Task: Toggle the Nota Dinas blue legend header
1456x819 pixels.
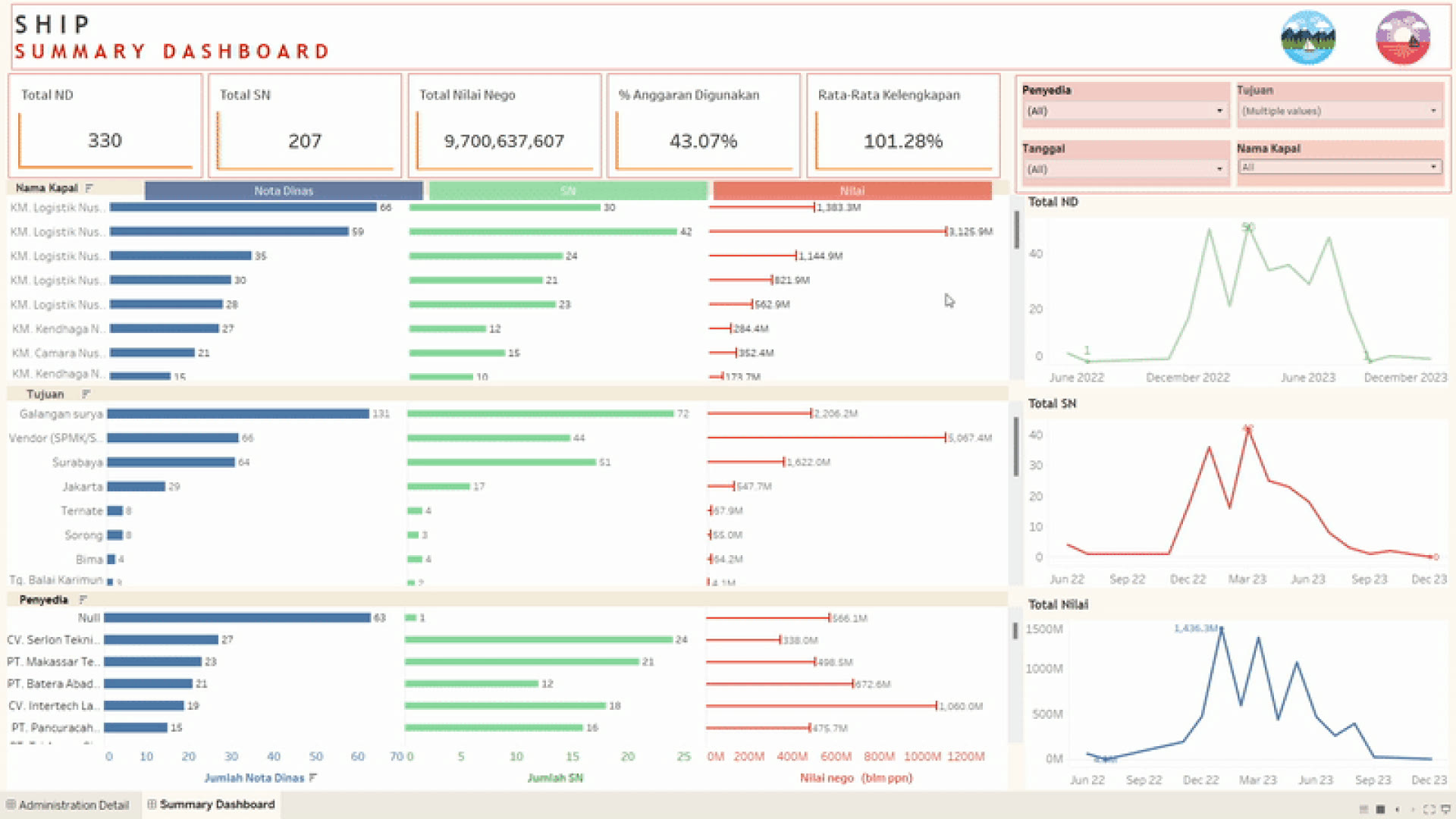Action: coord(284,191)
